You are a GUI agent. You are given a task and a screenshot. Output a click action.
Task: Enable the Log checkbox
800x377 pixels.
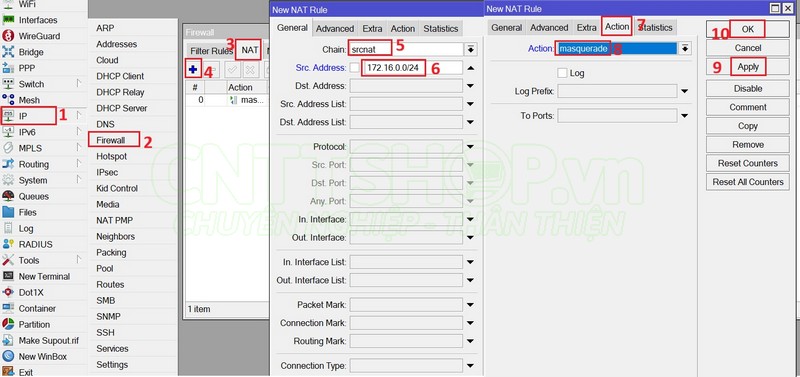coord(562,73)
